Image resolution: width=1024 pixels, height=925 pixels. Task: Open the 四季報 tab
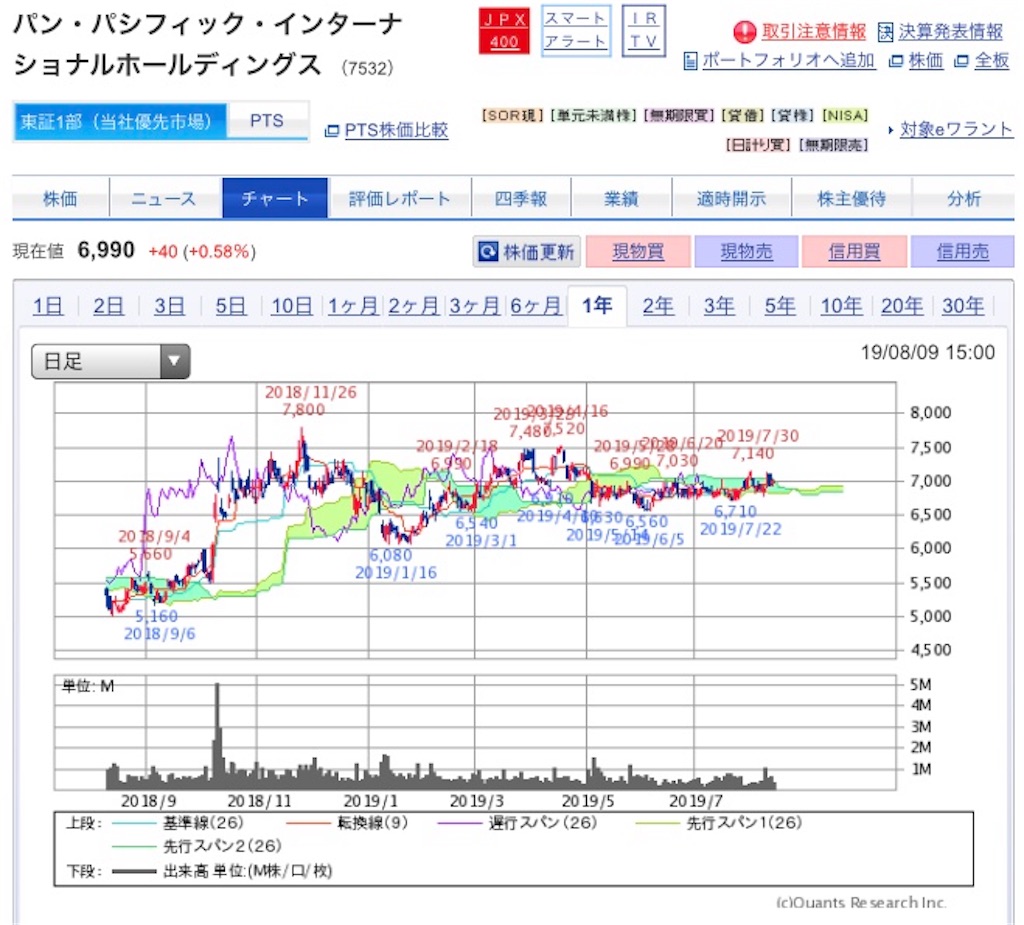pos(520,198)
